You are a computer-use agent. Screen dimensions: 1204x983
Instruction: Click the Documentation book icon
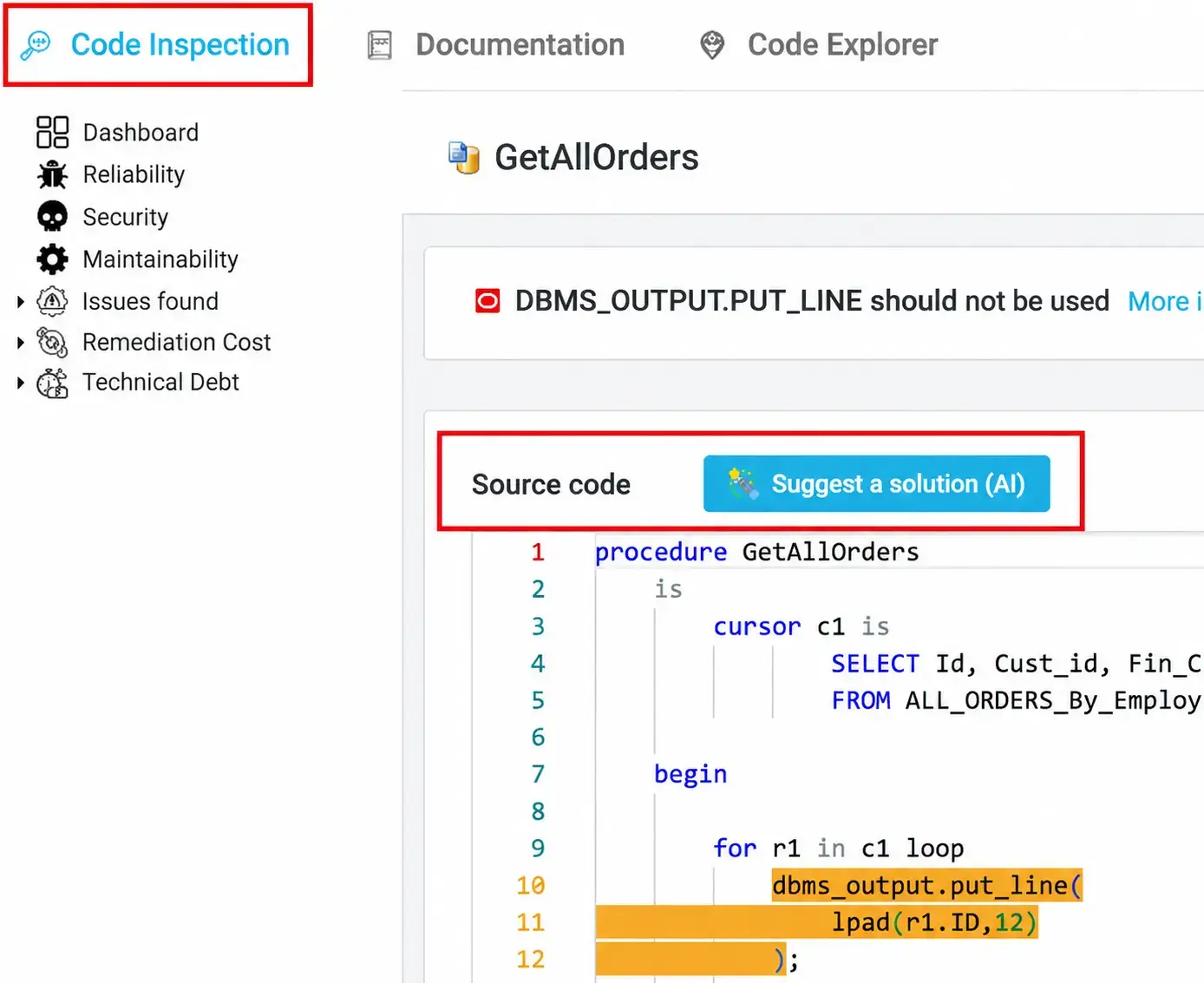pos(380,45)
